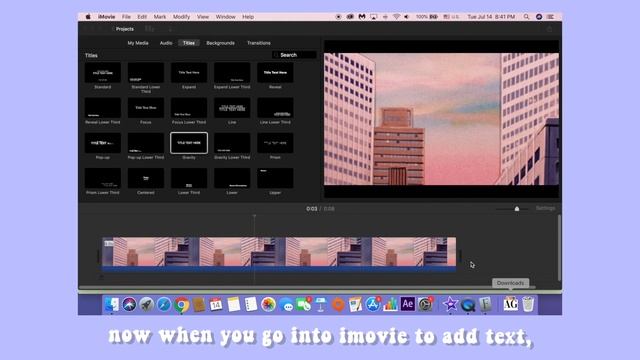640x360 pixels.
Task: Launch Siri from the dock
Action: 129,304
